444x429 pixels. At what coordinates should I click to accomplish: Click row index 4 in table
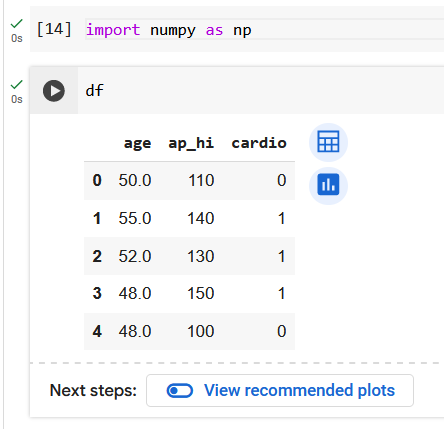tap(97, 331)
